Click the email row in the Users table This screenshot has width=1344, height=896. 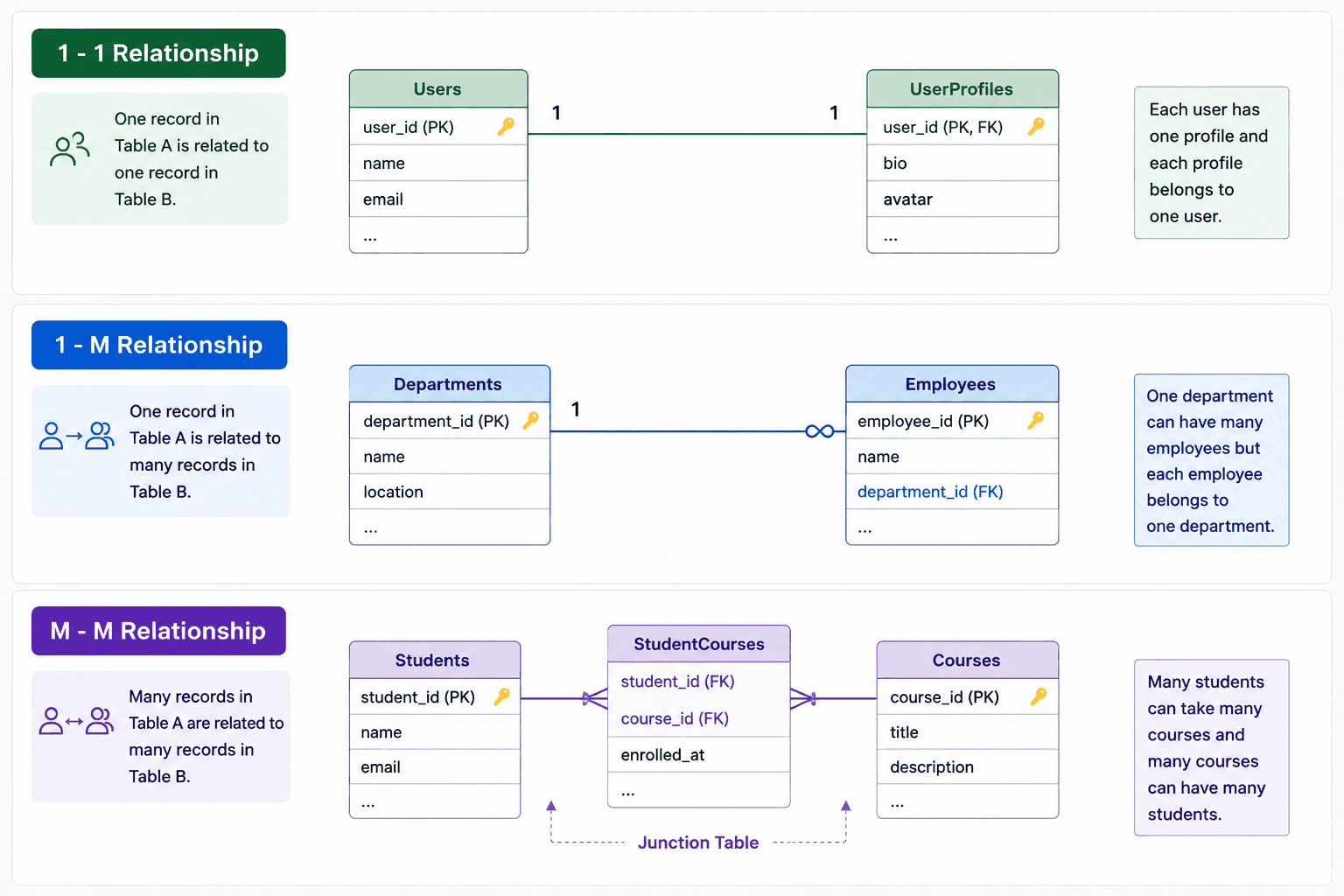(x=438, y=199)
